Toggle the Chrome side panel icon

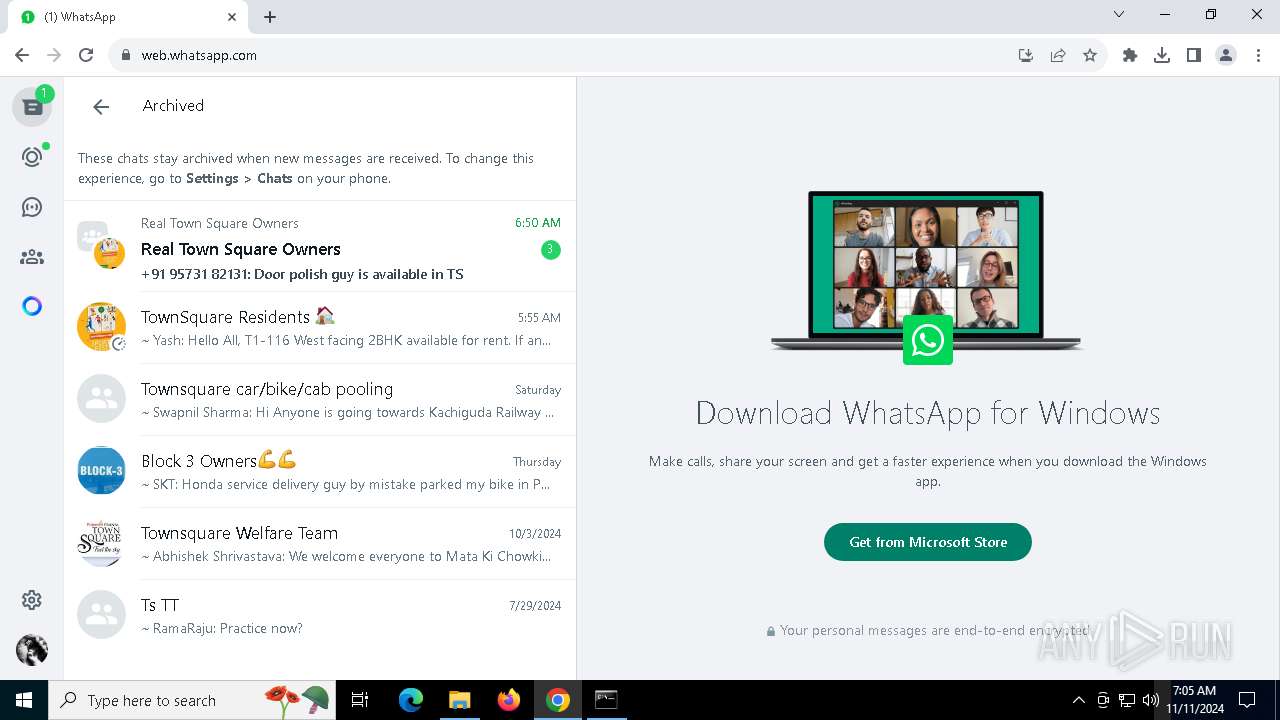(x=1194, y=56)
